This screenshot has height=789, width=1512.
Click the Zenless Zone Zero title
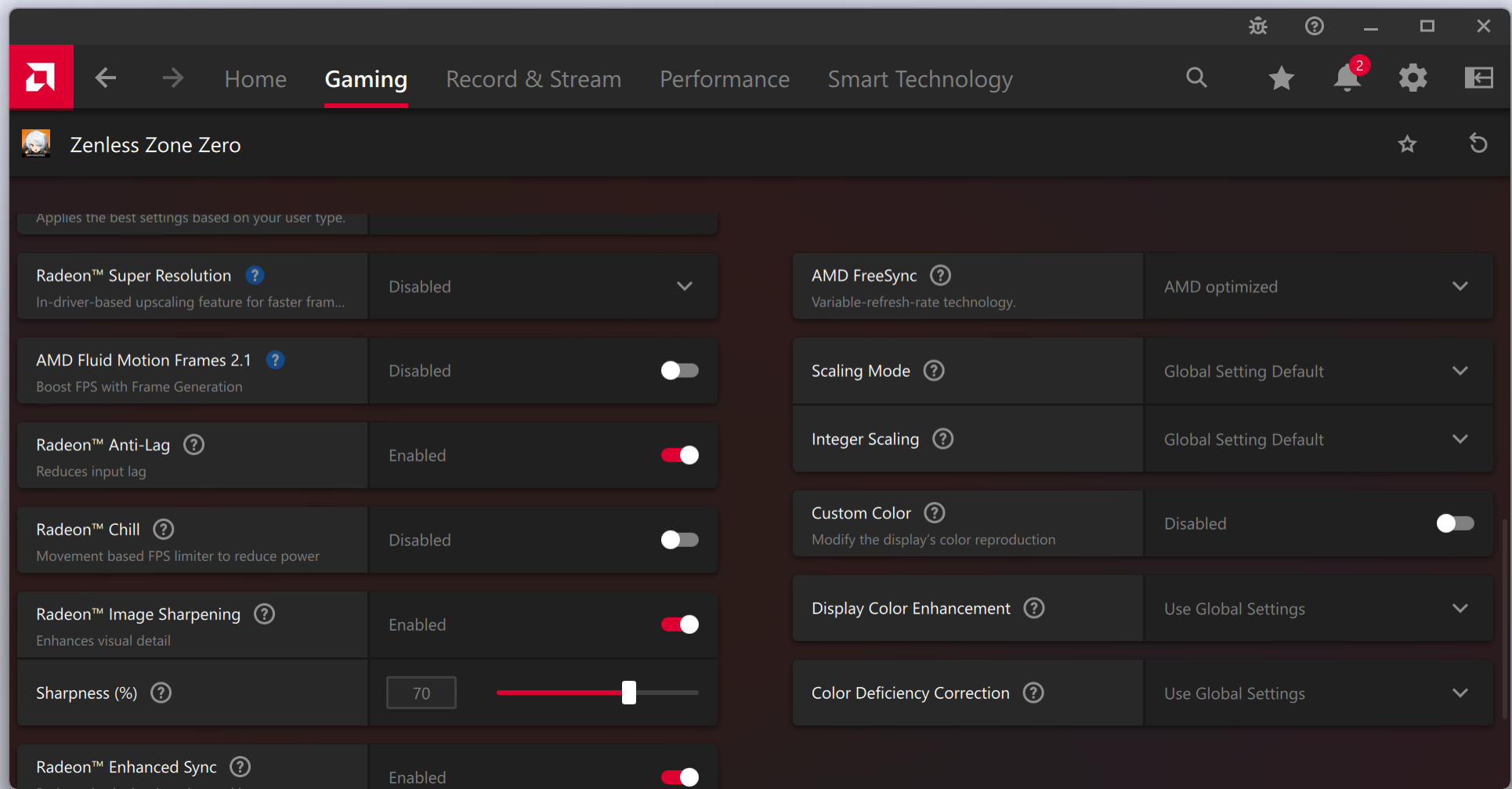click(155, 145)
